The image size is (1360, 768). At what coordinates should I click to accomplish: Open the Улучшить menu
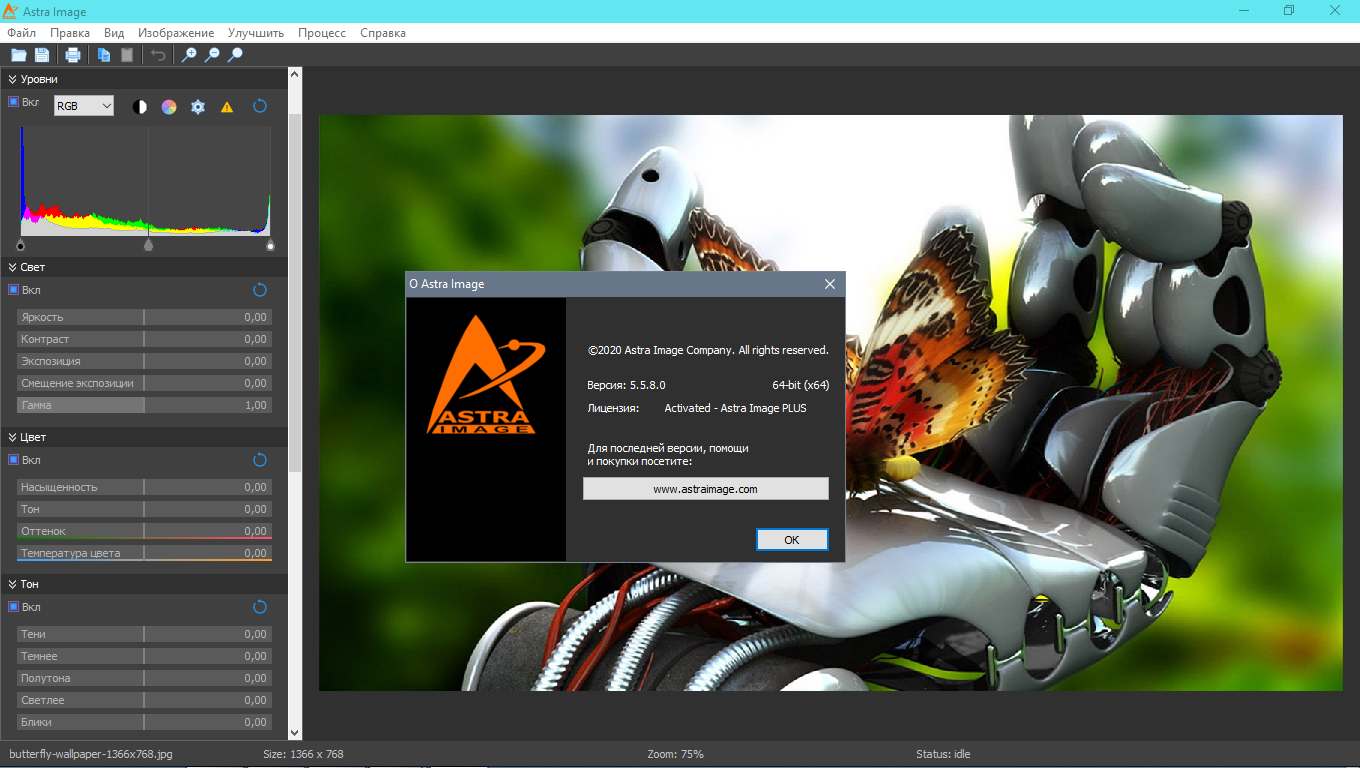(x=256, y=33)
